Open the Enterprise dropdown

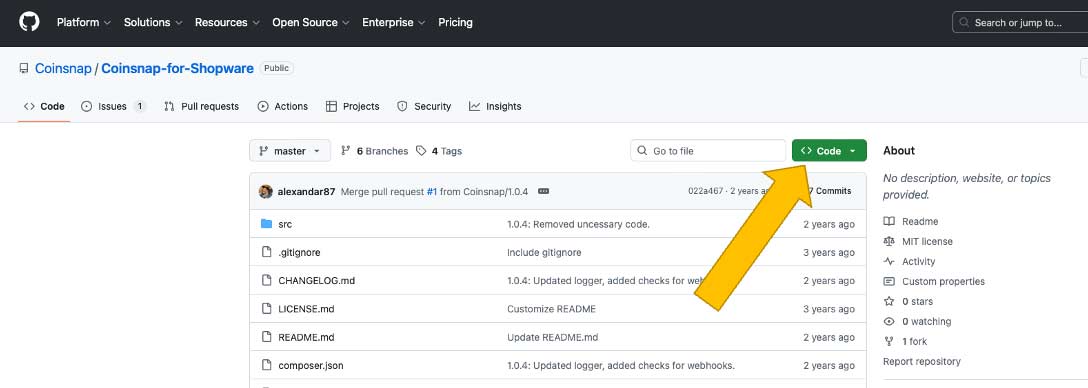(393, 22)
